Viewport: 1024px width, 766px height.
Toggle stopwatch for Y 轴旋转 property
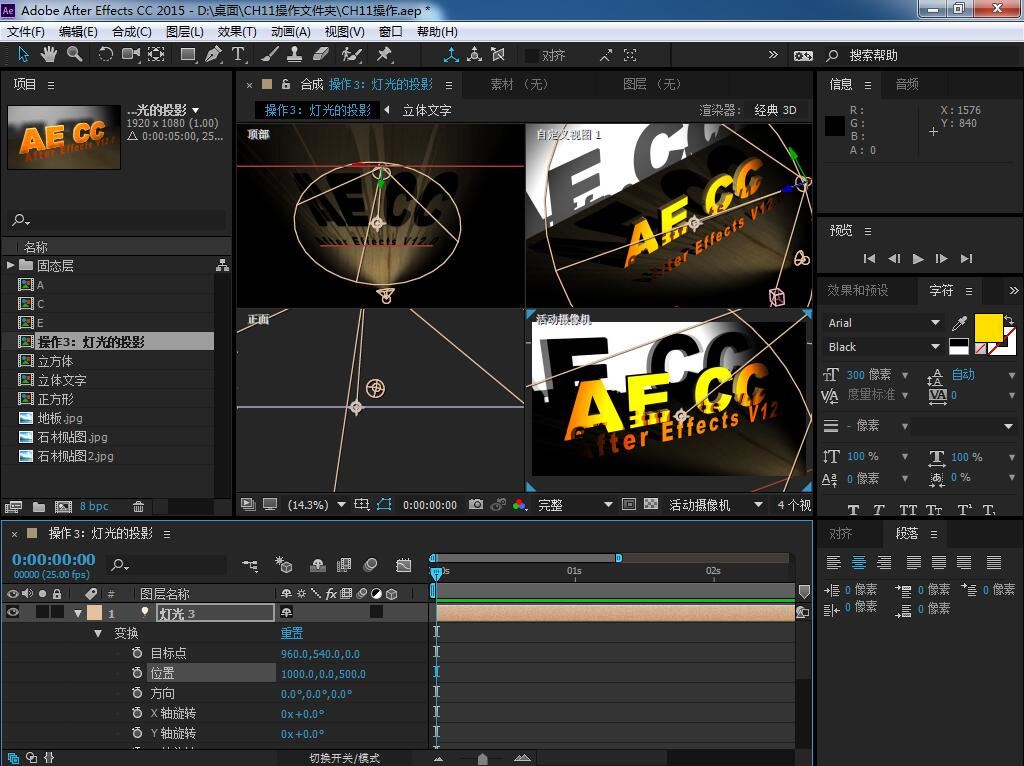(137, 733)
